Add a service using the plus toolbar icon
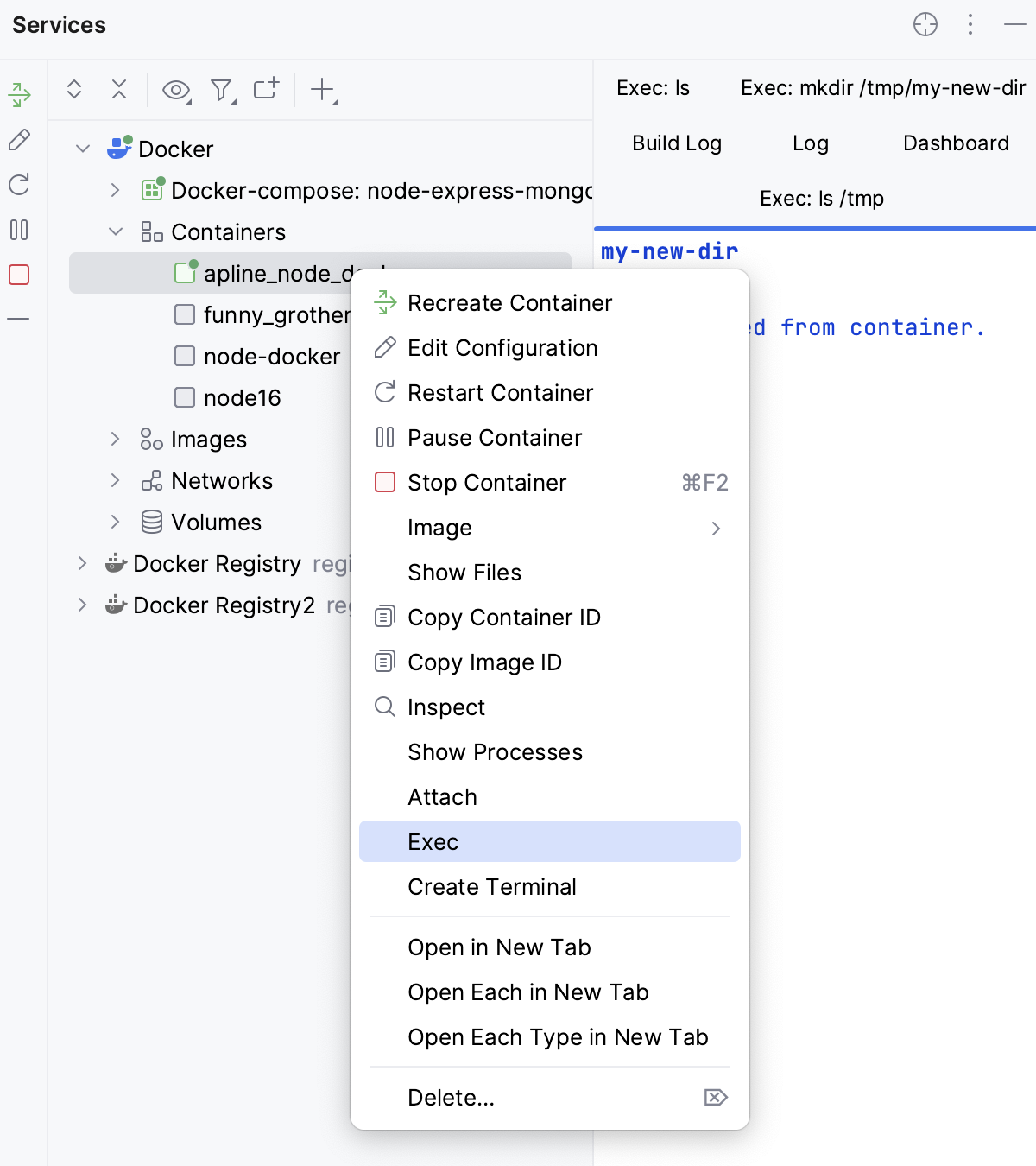The width and height of the screenshot is (1036, 1166). (323, 89)
